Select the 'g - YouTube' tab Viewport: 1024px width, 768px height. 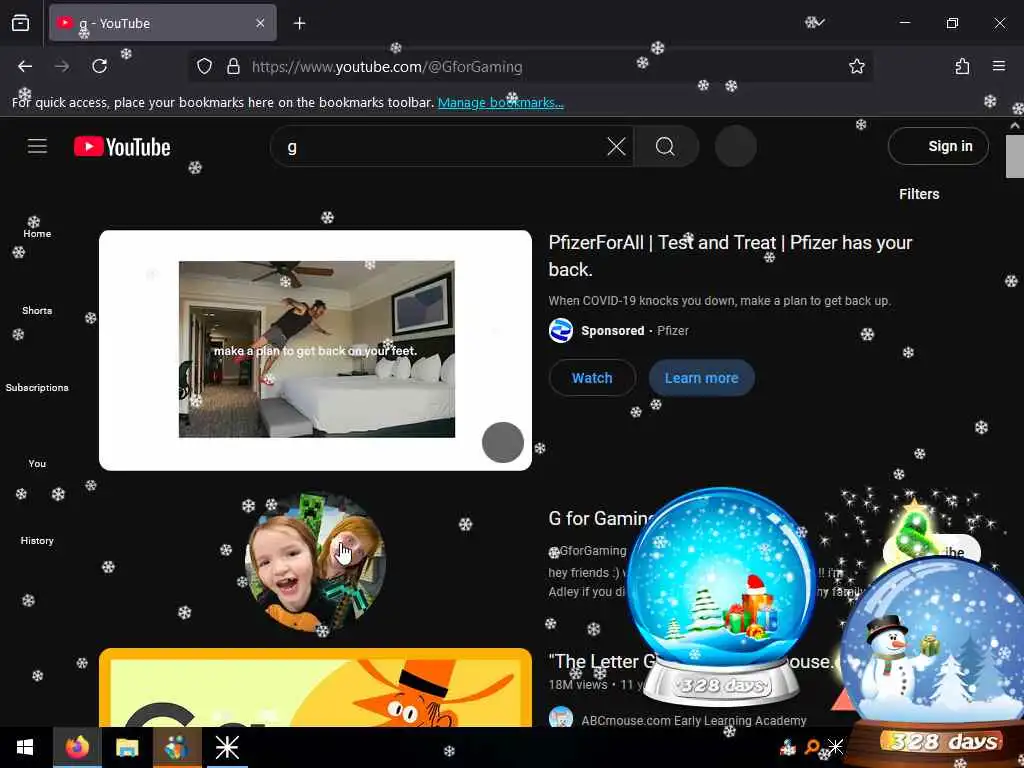[163, 23]
